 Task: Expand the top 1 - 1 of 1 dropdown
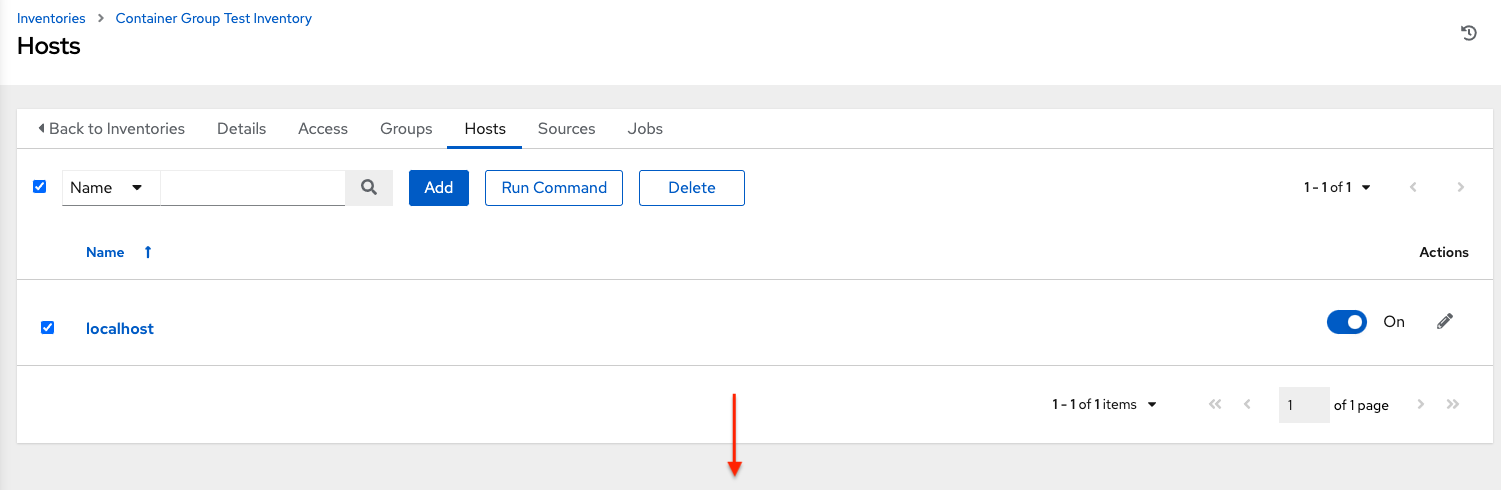[x=1337, y=187]
